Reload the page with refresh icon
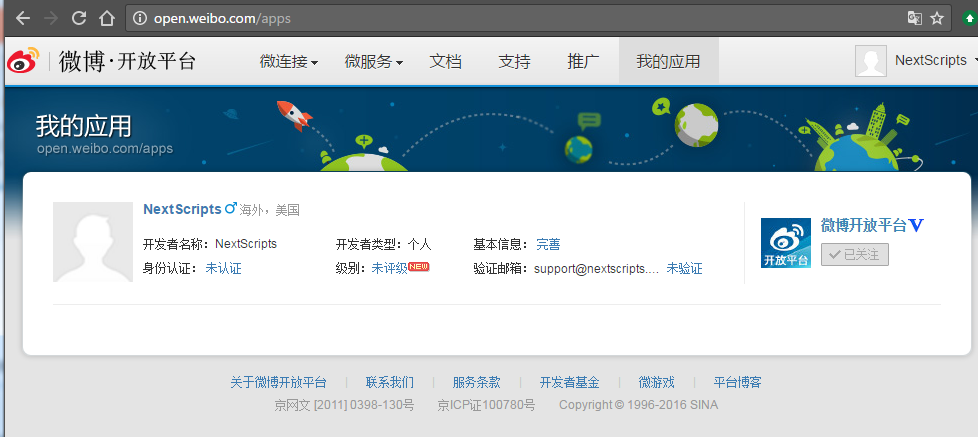Viewport: 978px width, 437px height. tap(79, 18)
